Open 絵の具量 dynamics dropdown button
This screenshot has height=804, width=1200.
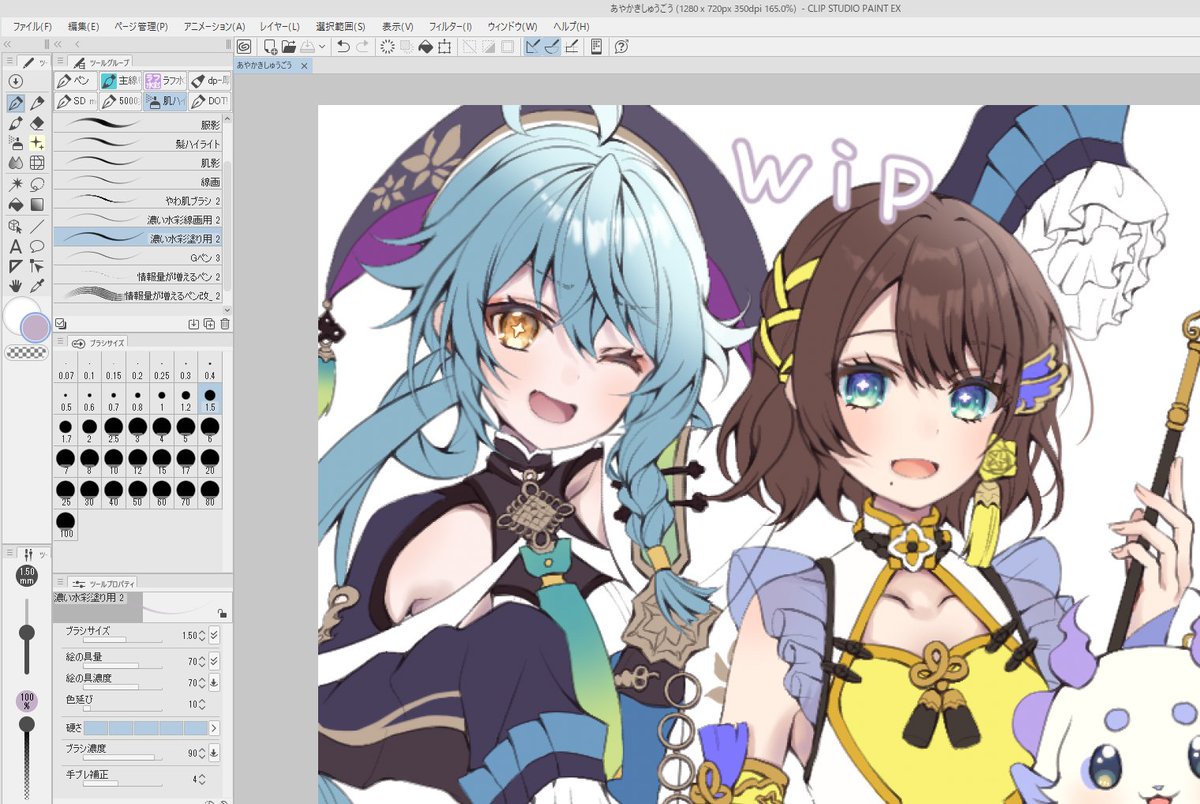tap(214, 660)
